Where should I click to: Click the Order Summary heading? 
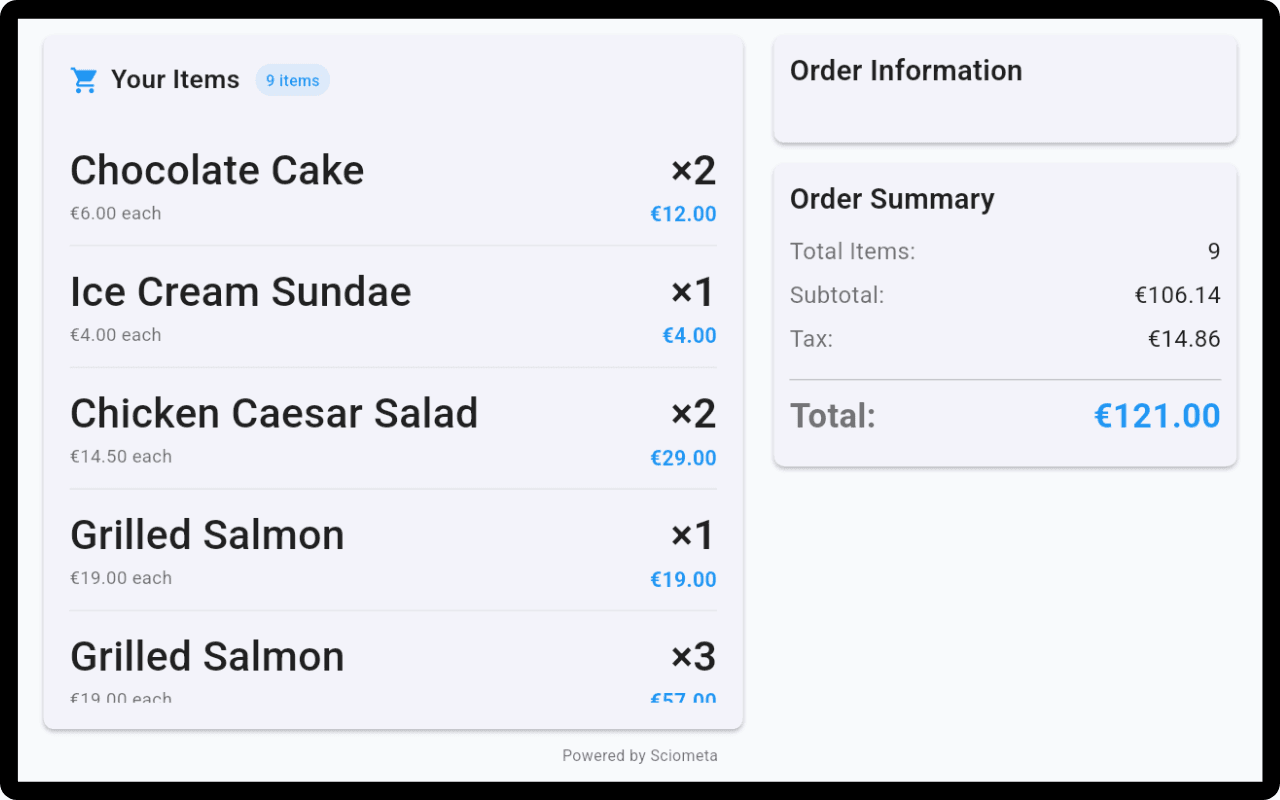pos(892,199)
